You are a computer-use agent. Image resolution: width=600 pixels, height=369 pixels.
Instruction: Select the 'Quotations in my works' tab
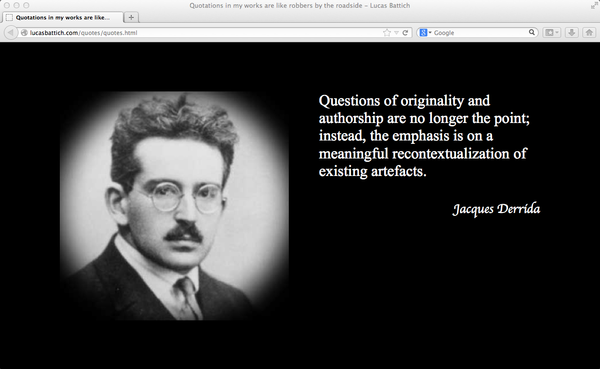point(63,17)
